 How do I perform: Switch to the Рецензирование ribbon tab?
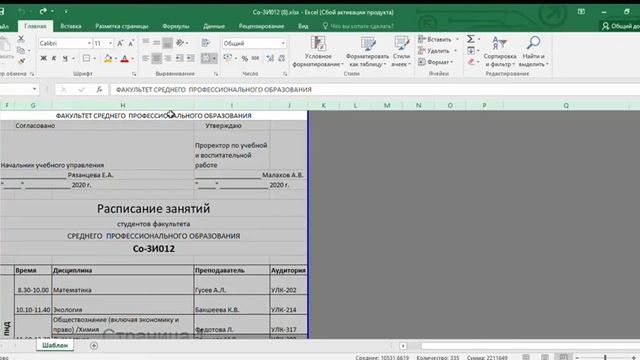(261, 26)
